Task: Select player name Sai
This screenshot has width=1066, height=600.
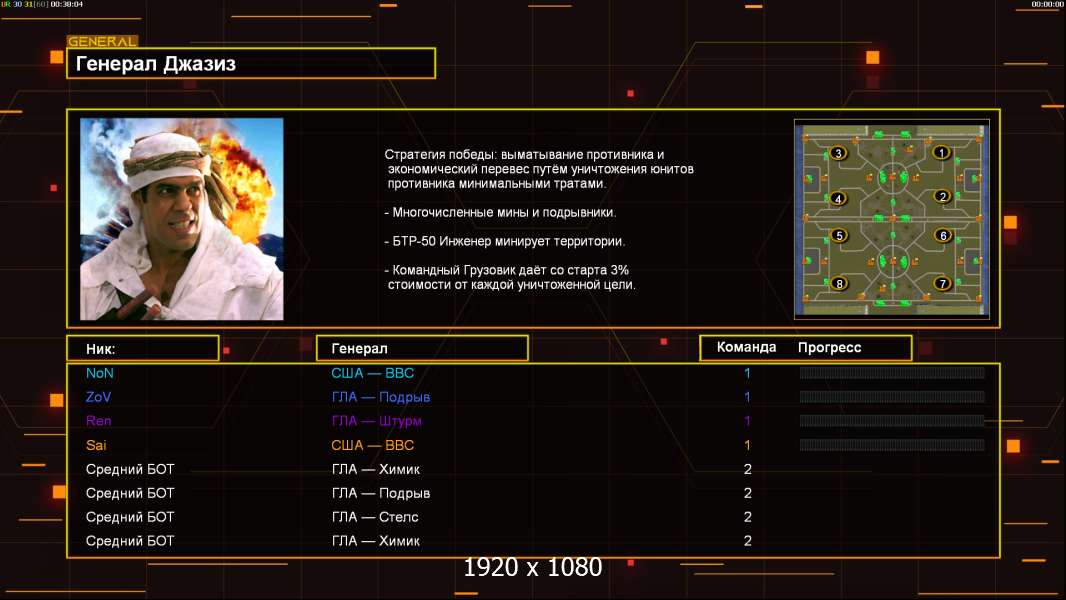Action: click(x=96, y=445)
